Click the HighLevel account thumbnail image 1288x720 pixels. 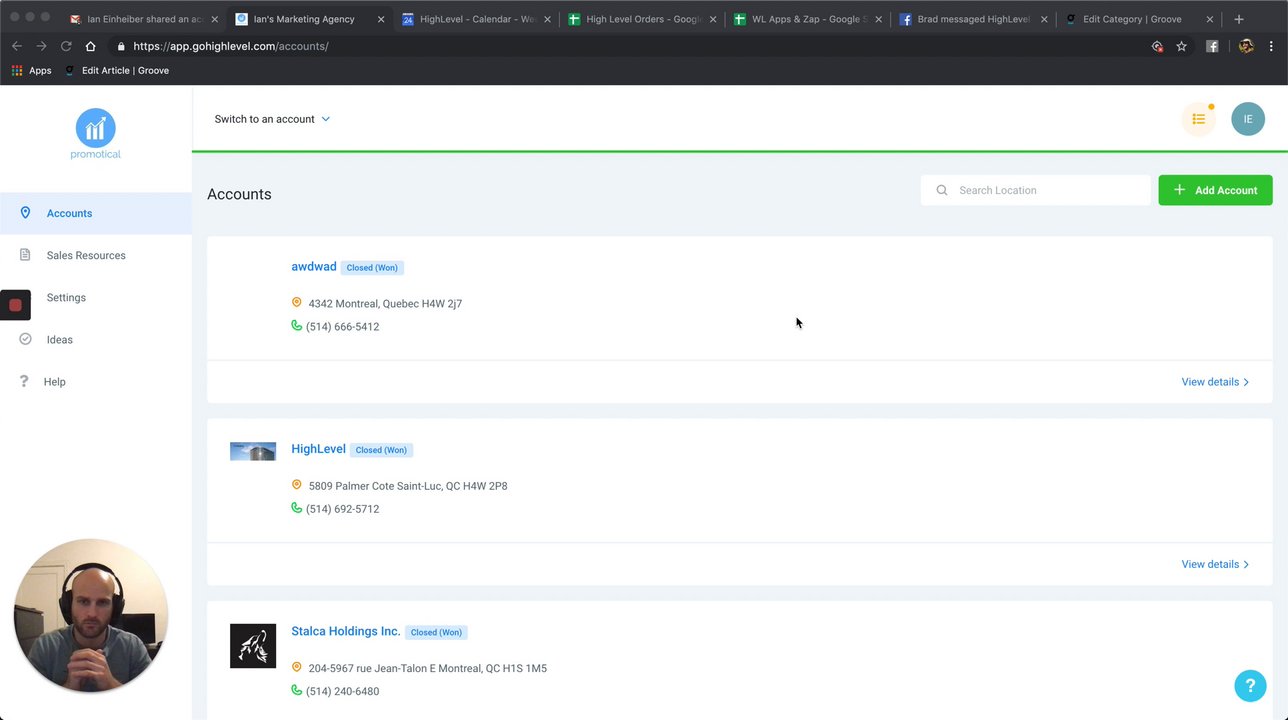(253, 451)
